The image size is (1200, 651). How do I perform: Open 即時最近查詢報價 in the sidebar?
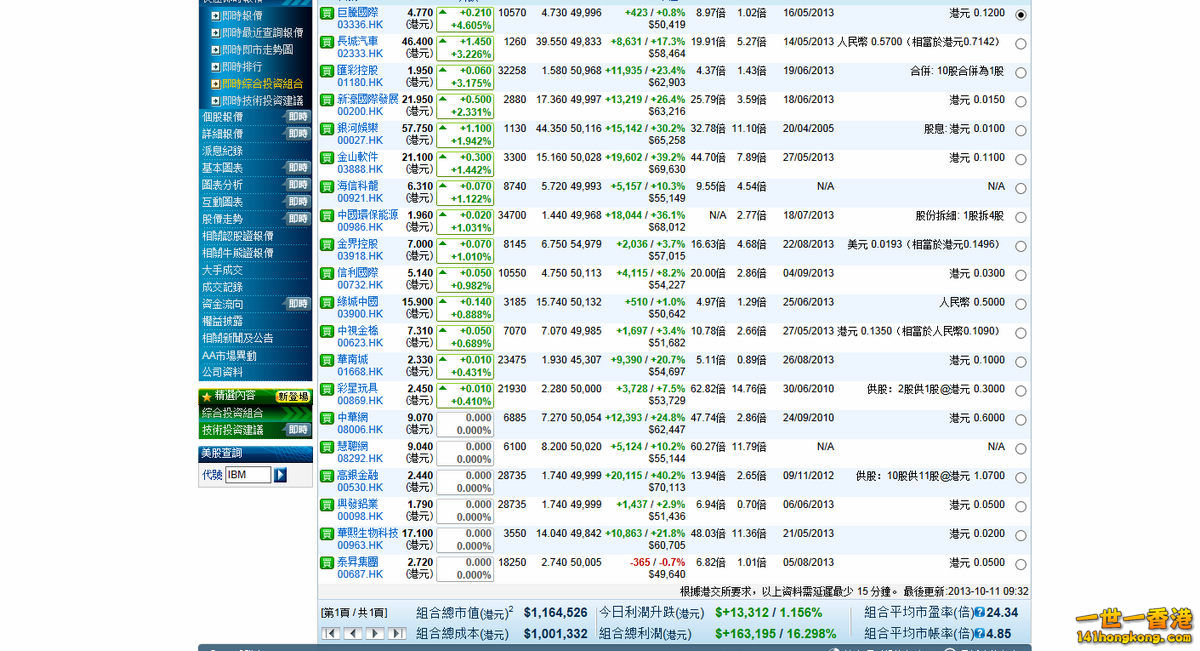click(x=262, y=33)
